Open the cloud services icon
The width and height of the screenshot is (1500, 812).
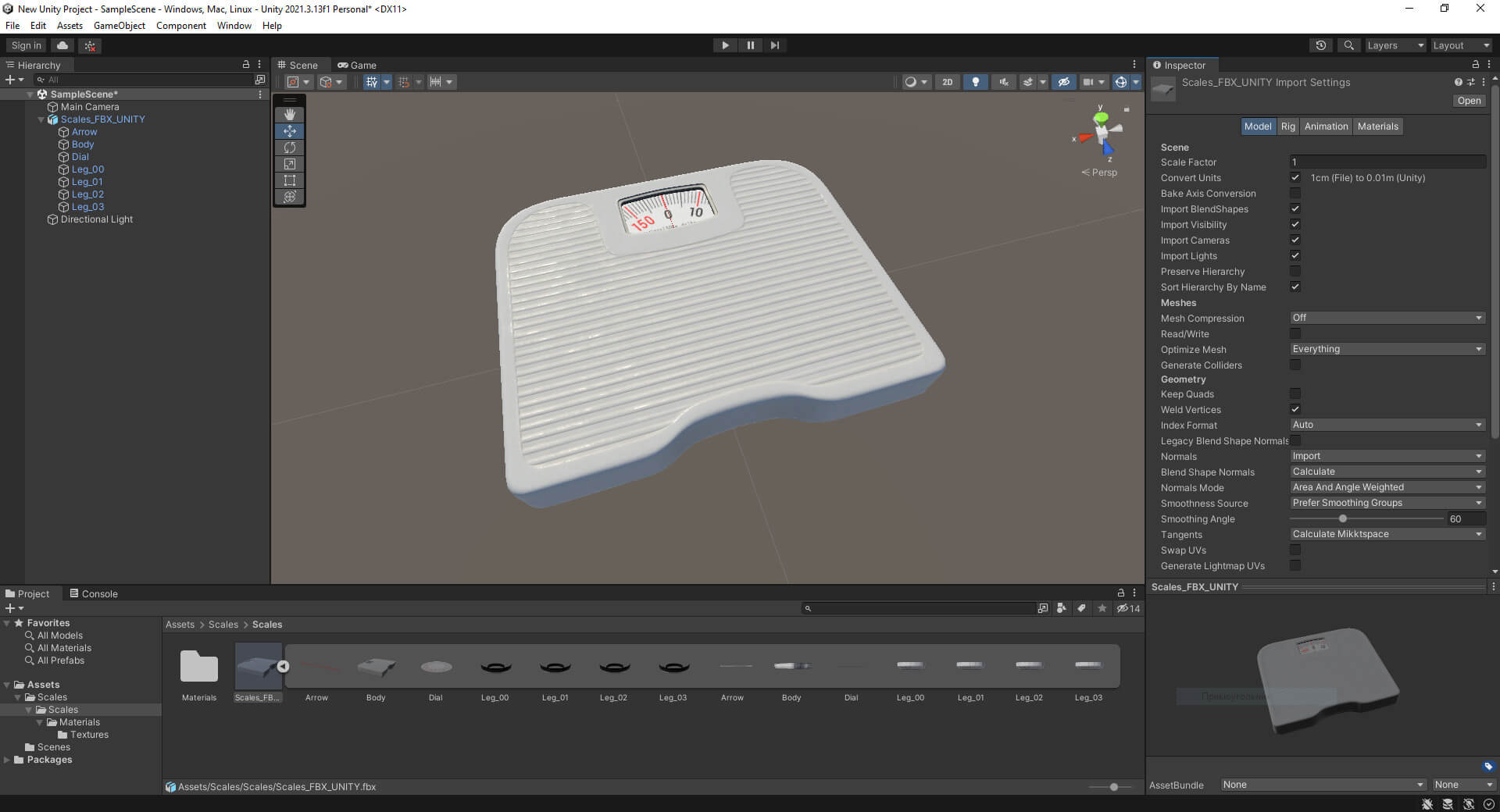pyautogui.click(x=63, y=45)
